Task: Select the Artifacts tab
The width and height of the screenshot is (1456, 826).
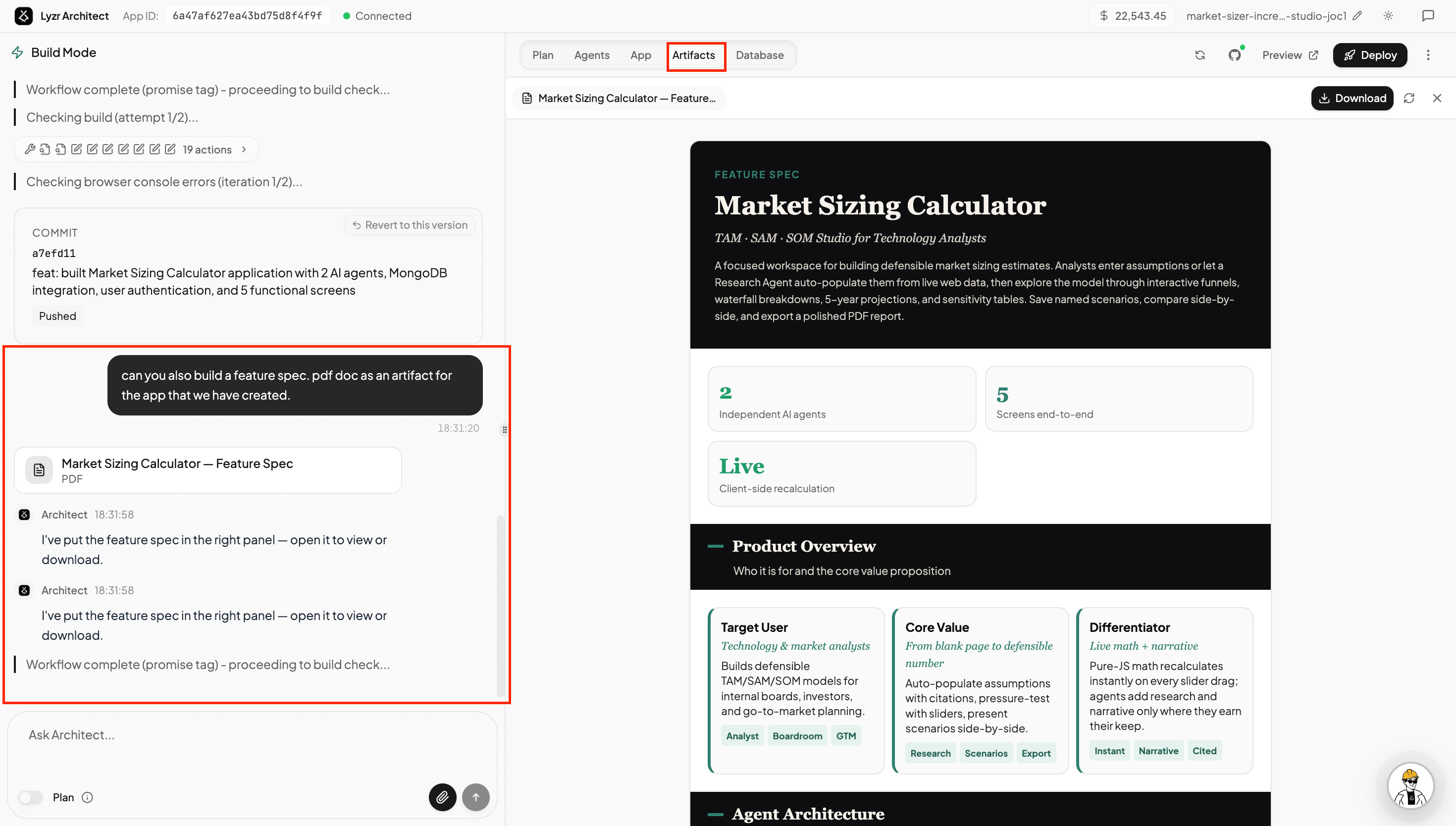Action: pos(693,55)
